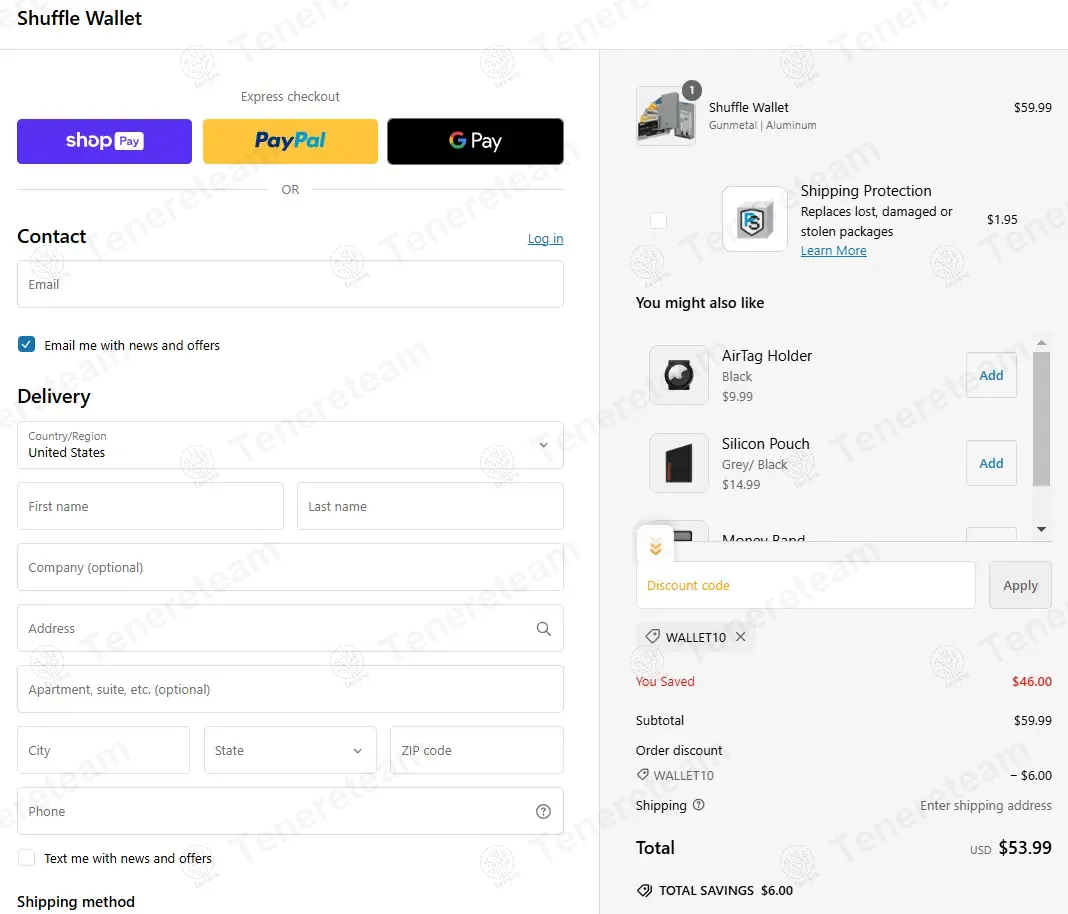Screen dimensions: 1068x914
Task: Click into the First name field
Action: [151, 506]
